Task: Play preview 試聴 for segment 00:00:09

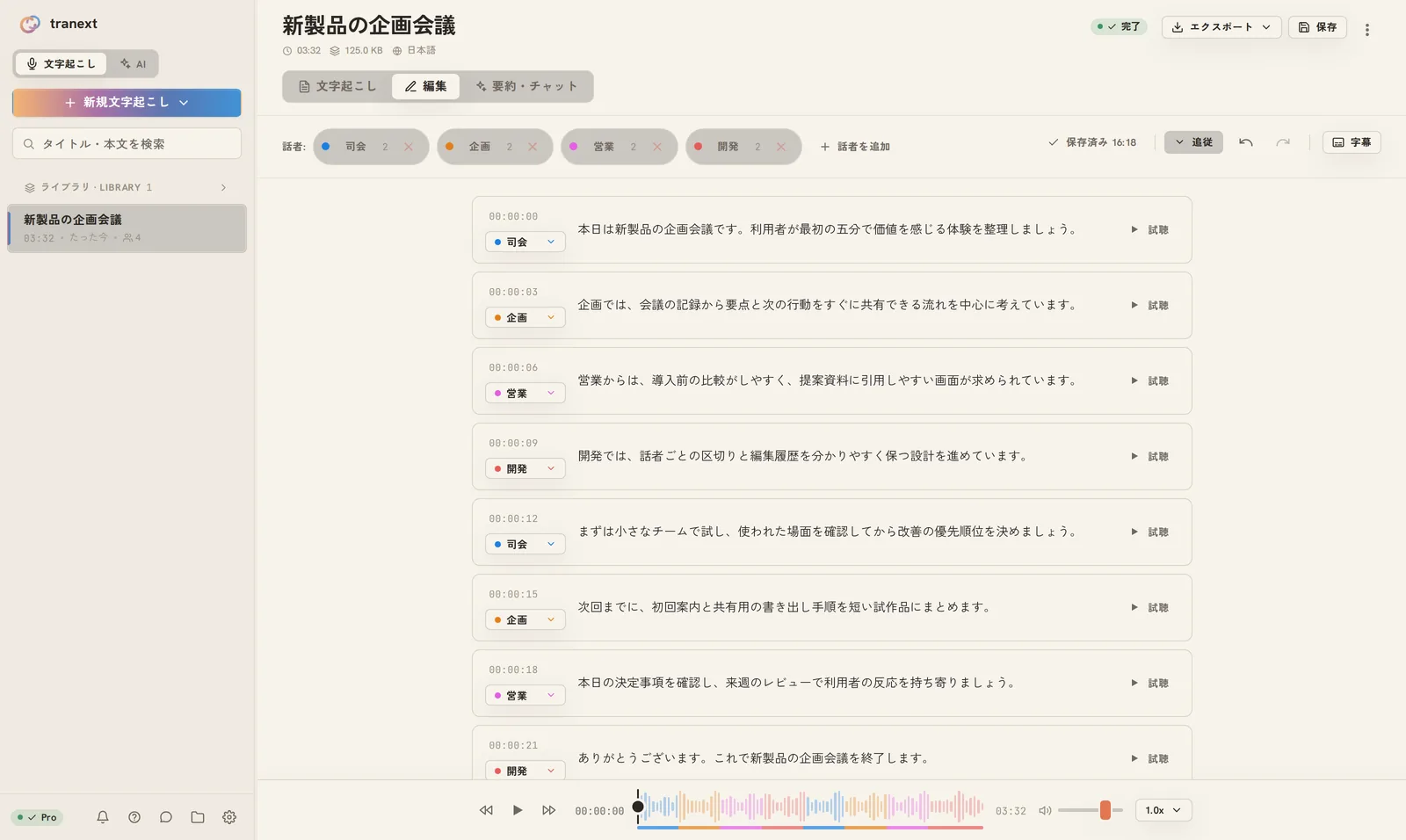Action: (1149, 456)
